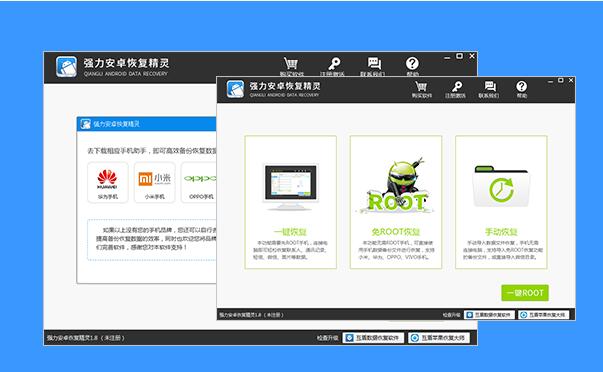Choose the Huawei 华为手机 brand tile

[x=108, y=182]
